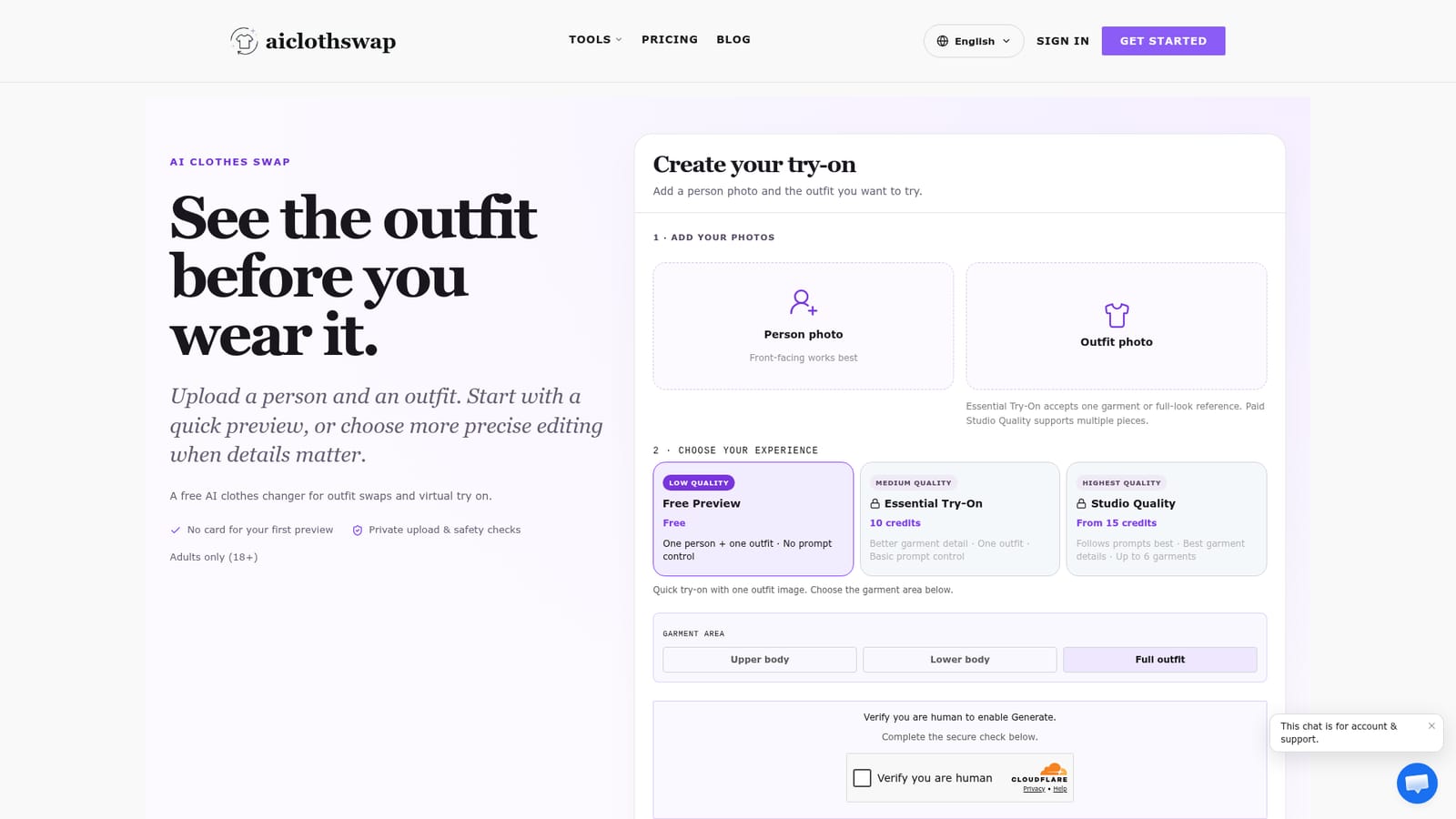This screenshot has width=1456, height=819.
Task: Click the Sign In link
Action: click(x=1063, y=41)
